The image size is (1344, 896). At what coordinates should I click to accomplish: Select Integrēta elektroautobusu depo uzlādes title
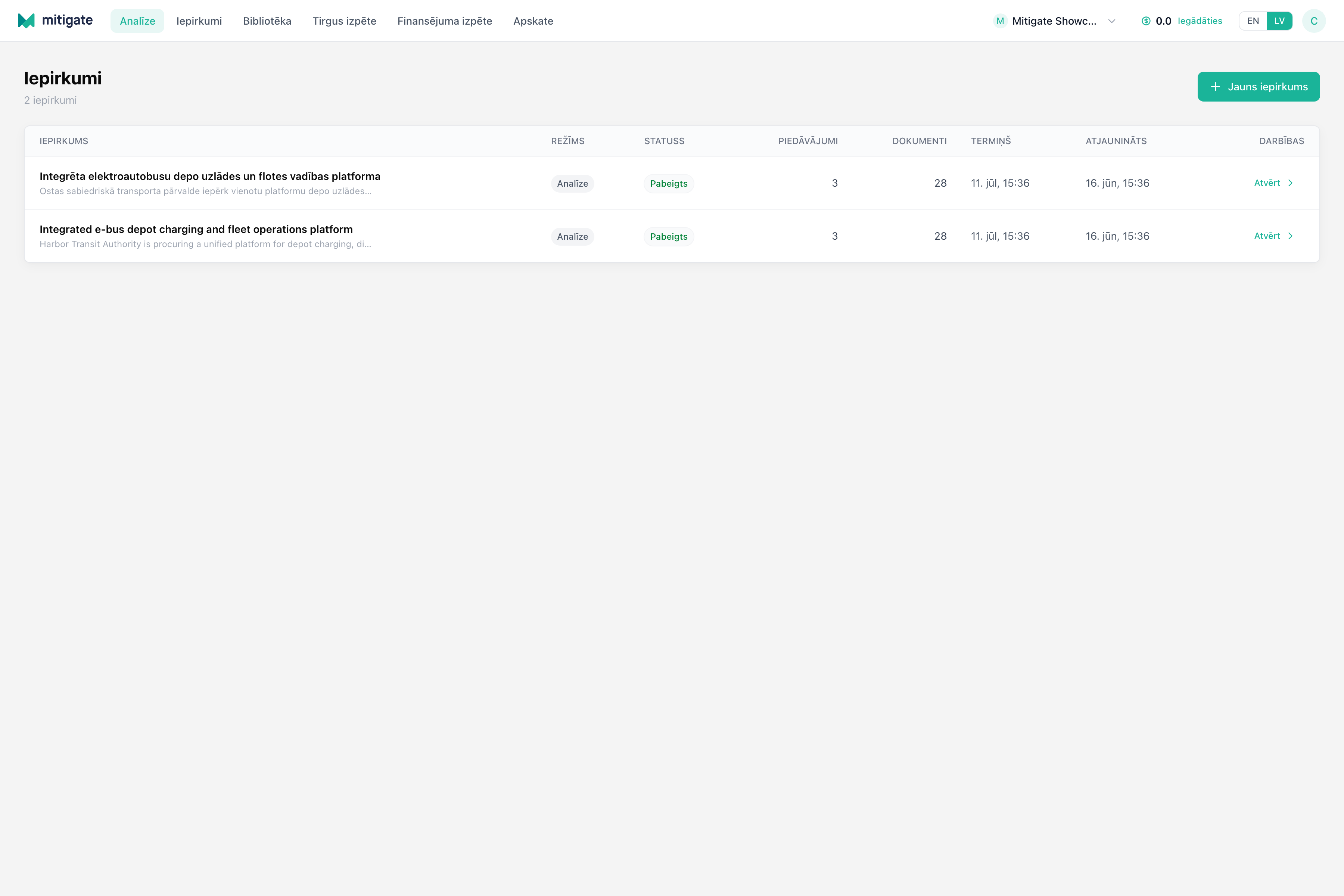210,177
